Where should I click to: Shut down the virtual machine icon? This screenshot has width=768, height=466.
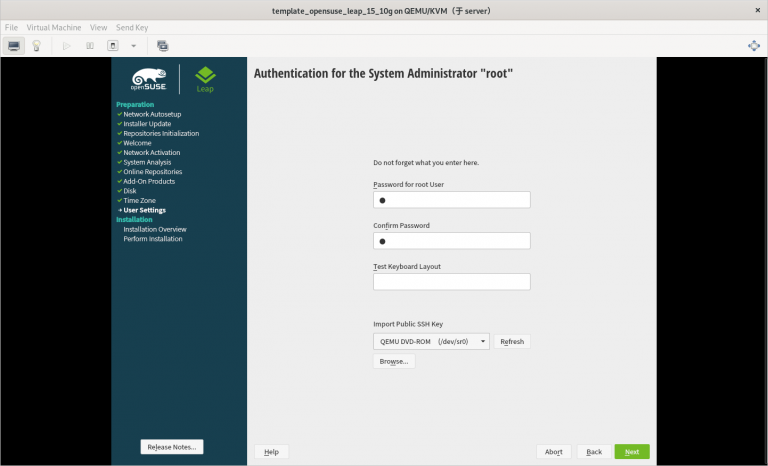click(x=113, y=46)
